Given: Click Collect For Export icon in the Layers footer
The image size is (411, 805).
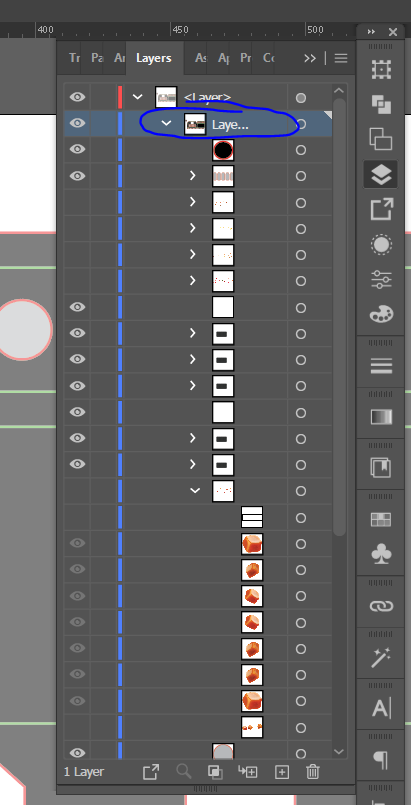Looking at the screenshot, I should (151, 772).
